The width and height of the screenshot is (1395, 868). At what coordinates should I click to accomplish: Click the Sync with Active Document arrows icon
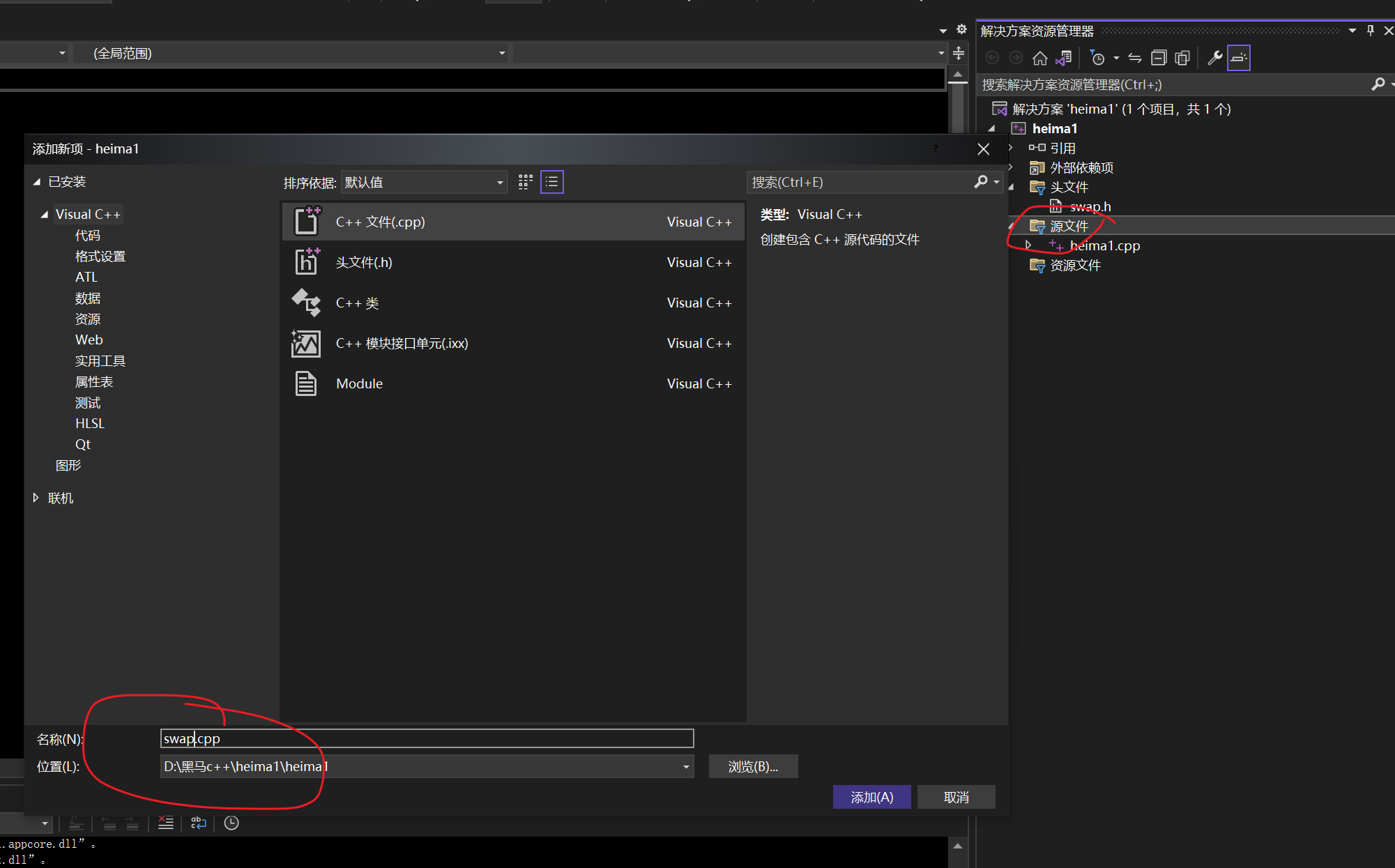coord(1135,58)
